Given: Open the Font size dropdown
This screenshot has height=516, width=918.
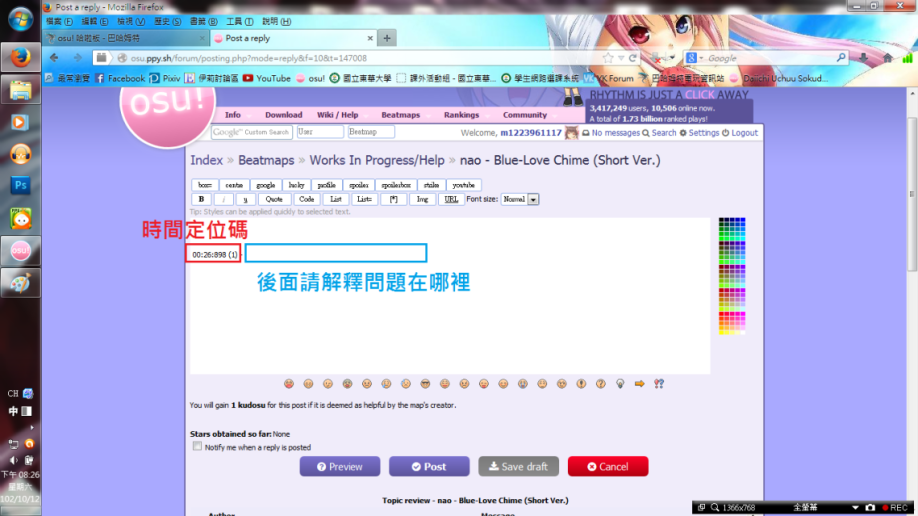Looking at the screenshot, I should tap(520, 199).
